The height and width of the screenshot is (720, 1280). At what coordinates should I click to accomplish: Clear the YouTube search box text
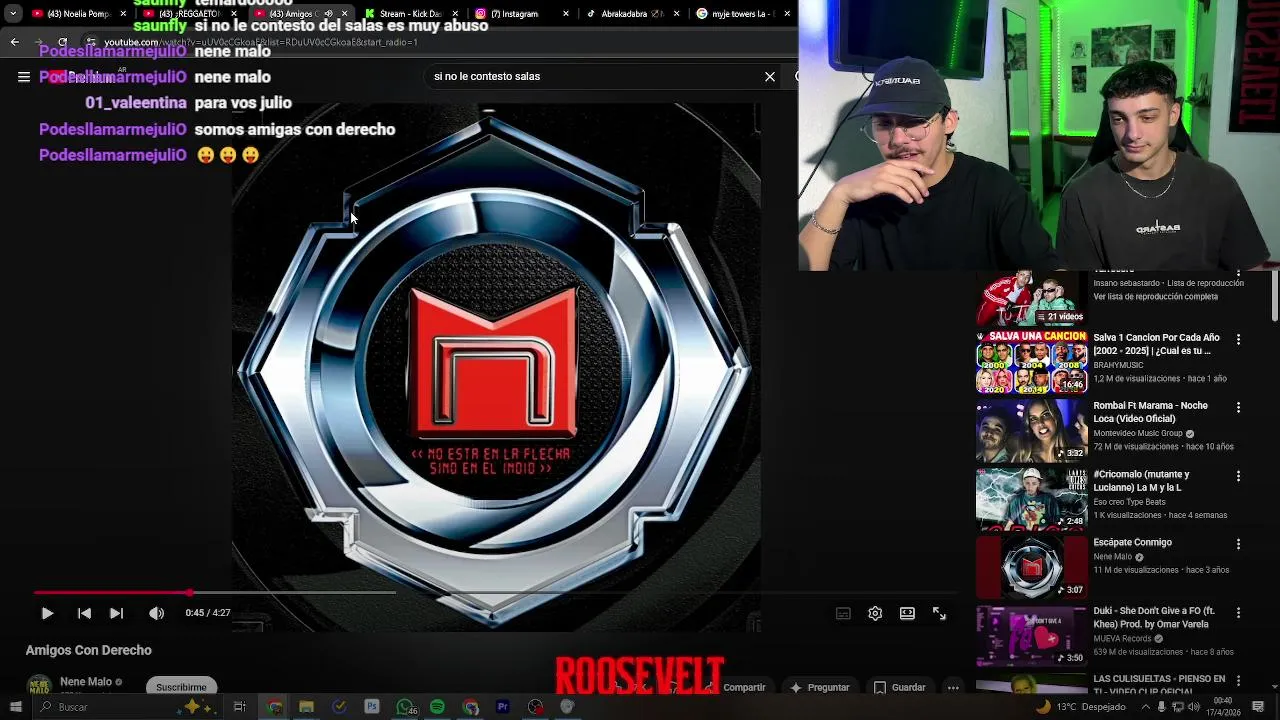click(x=770, y=76)
